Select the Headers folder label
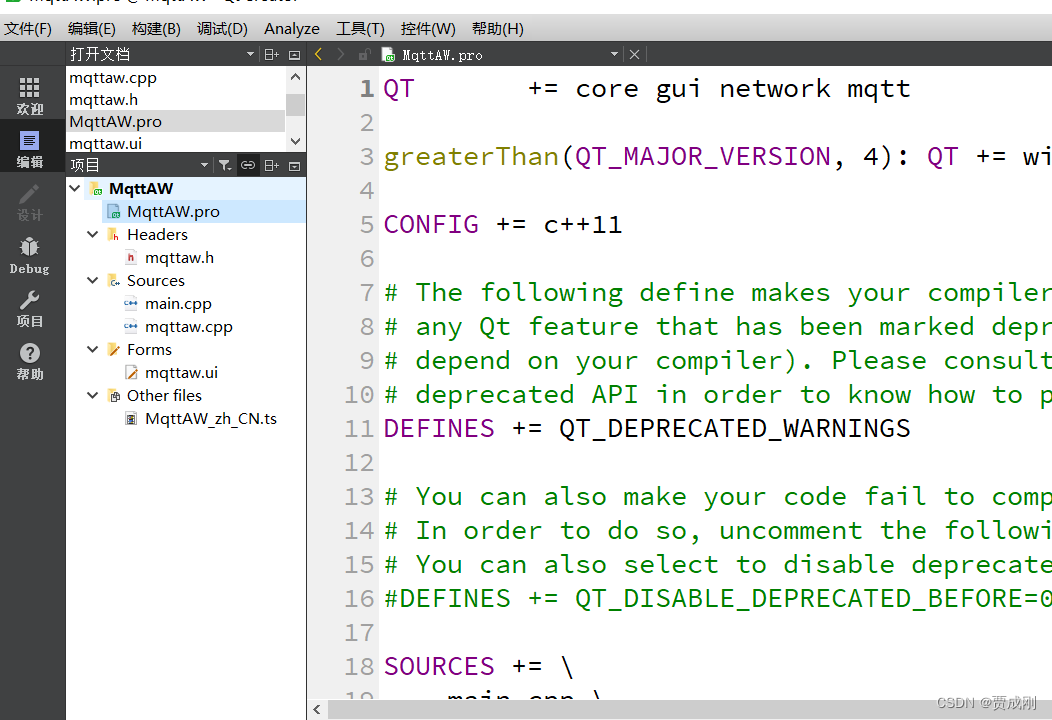 157,235
